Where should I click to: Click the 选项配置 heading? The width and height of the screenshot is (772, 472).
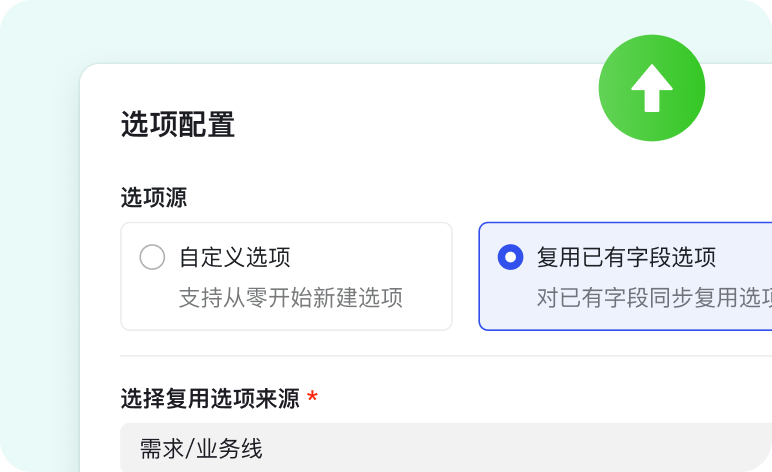(x=177, y=125)
